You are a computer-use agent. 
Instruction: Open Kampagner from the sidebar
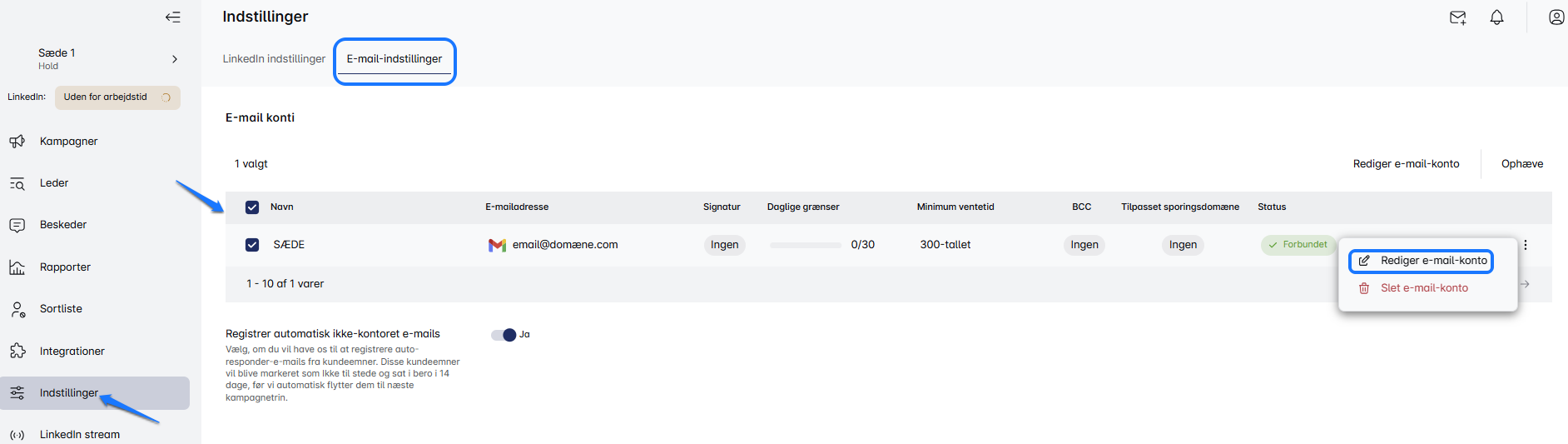click(68, 142)
